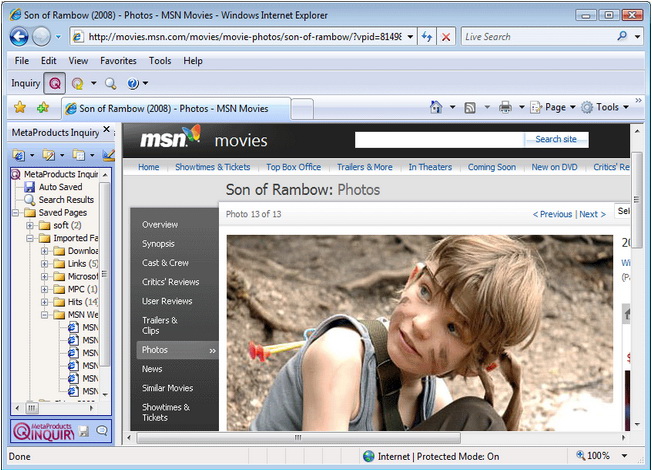The height and width of the screenshot is (470, 652).
Task: Click the Search site button
Action: tap(556, 139)
